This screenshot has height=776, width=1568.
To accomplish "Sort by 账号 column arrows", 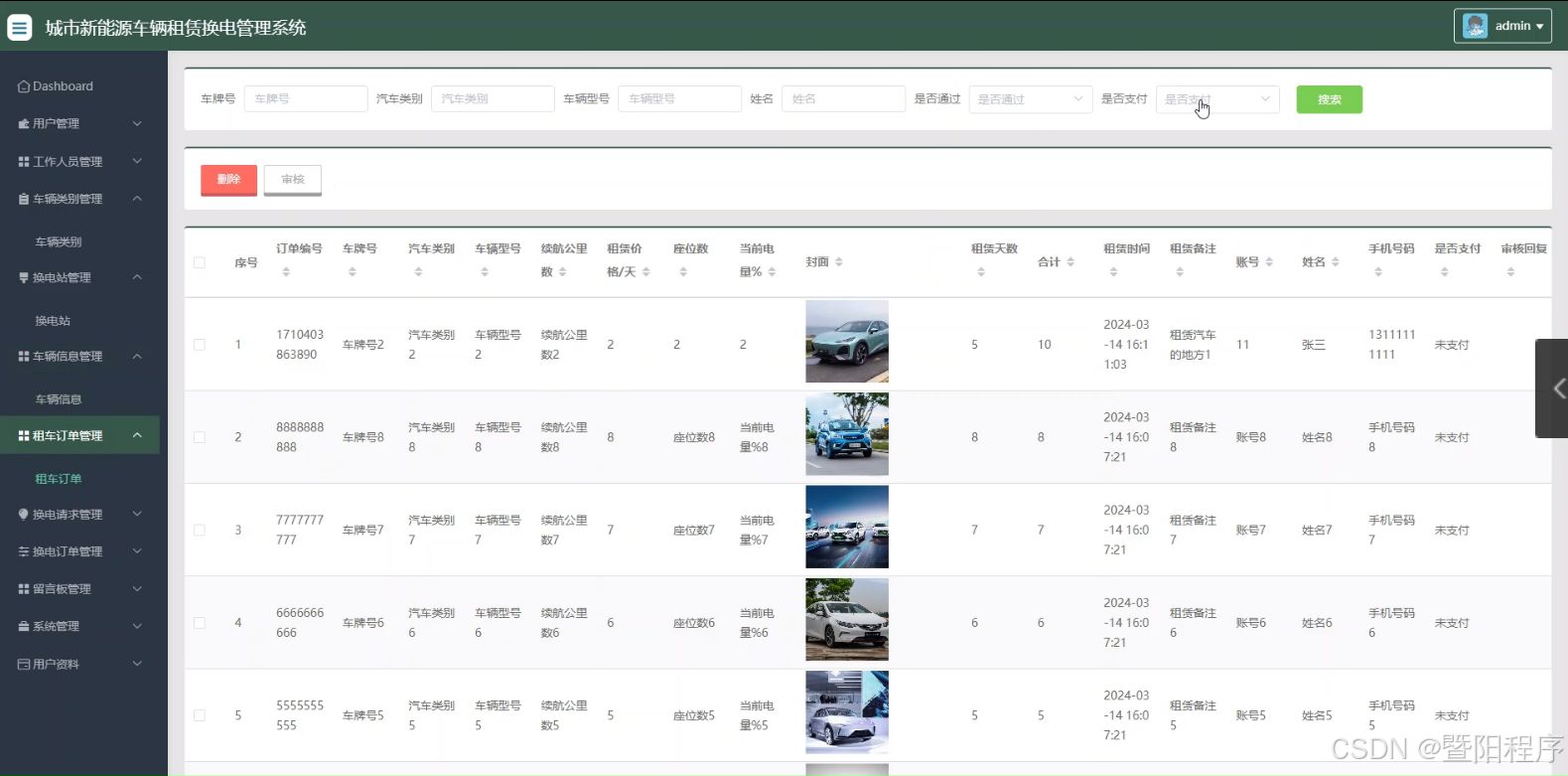I will (x=1269, y=262).
